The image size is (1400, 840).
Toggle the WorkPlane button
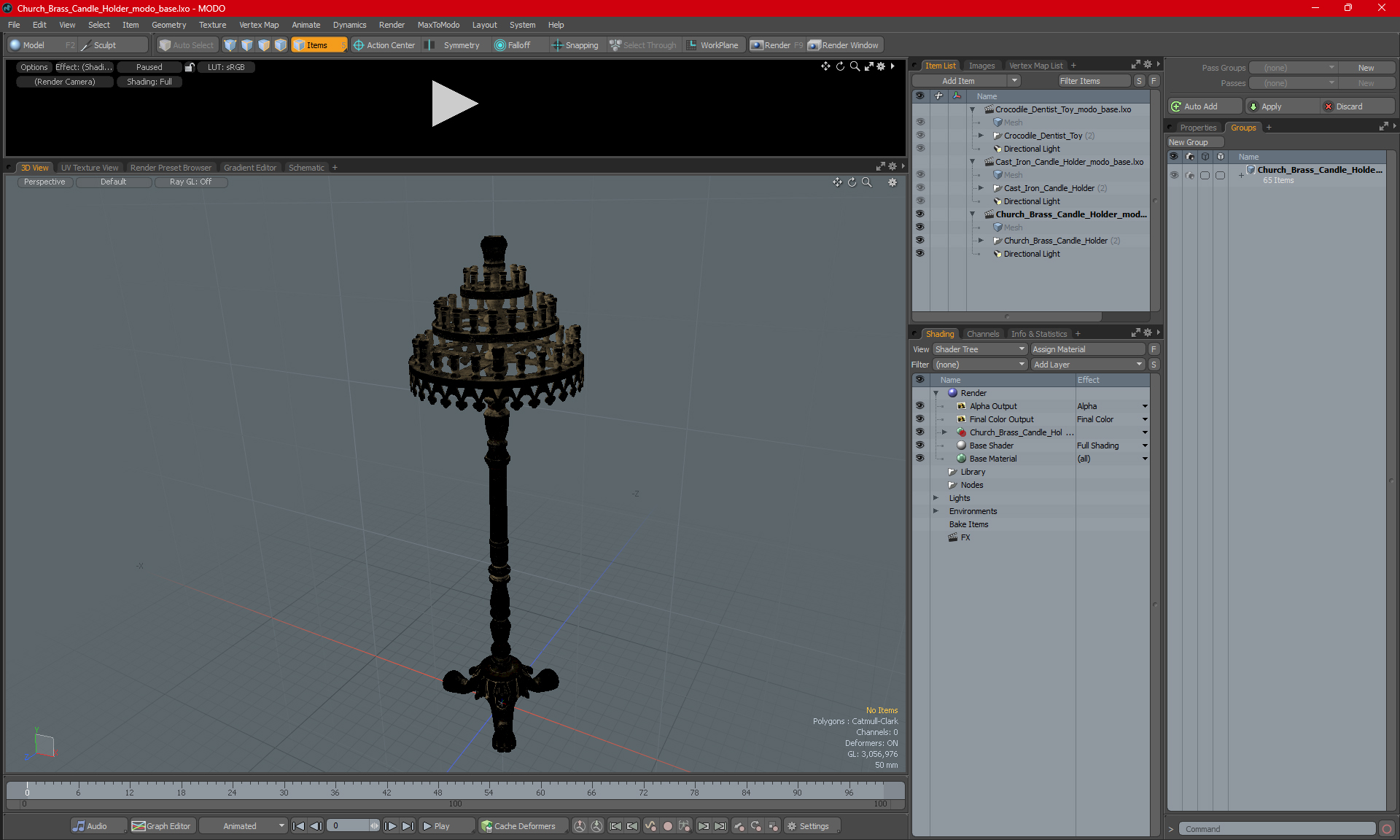tap(712, 45)
